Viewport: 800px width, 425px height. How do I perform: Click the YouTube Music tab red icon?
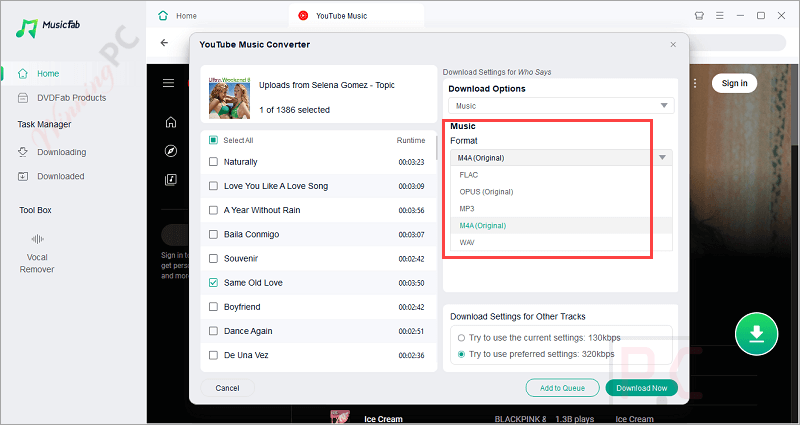pos(303,16)
